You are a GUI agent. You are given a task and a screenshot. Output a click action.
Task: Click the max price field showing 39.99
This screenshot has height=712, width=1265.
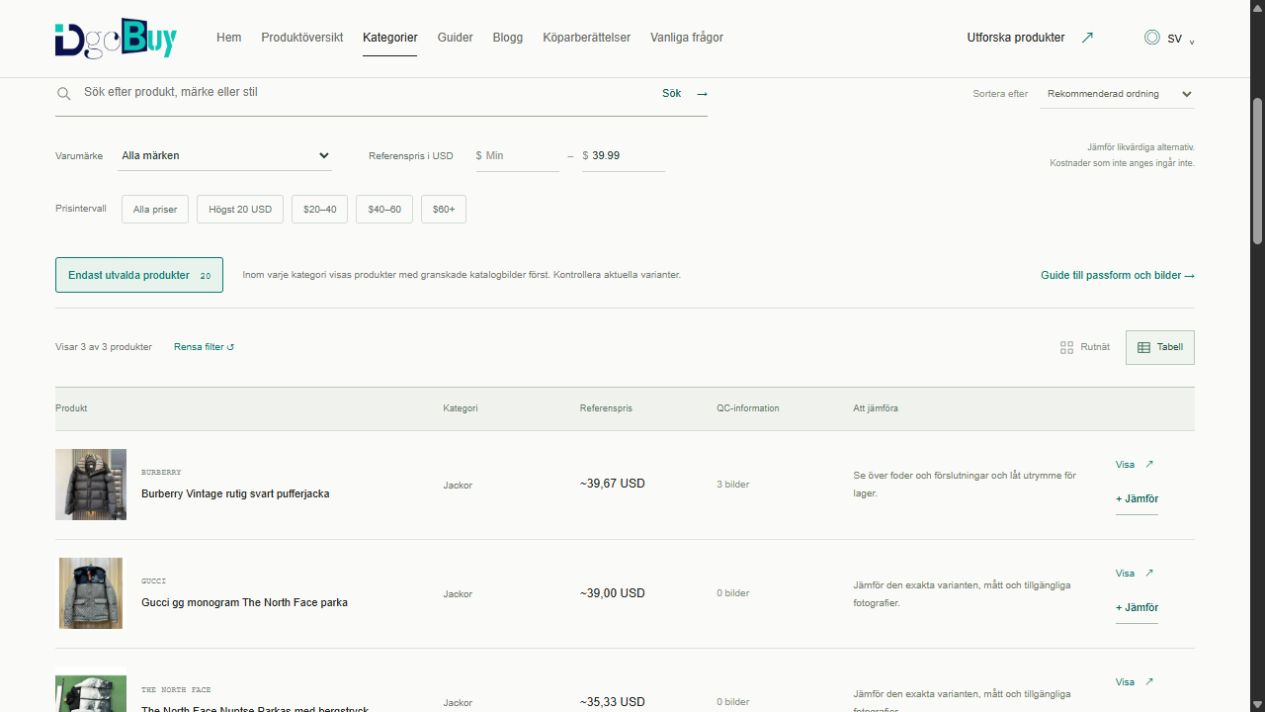pos(623,156)
